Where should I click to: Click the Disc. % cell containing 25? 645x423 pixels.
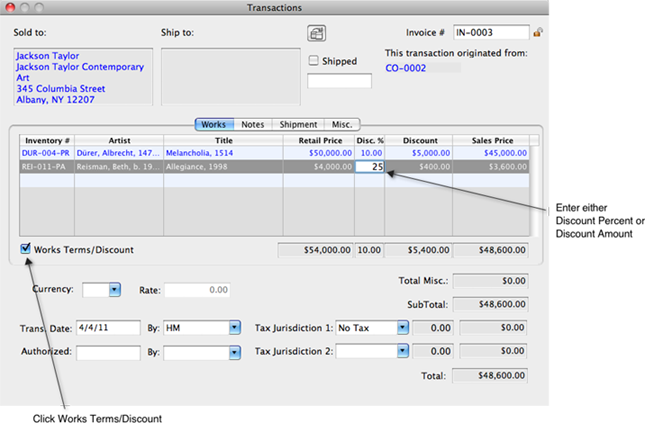(x=370, y=167)
